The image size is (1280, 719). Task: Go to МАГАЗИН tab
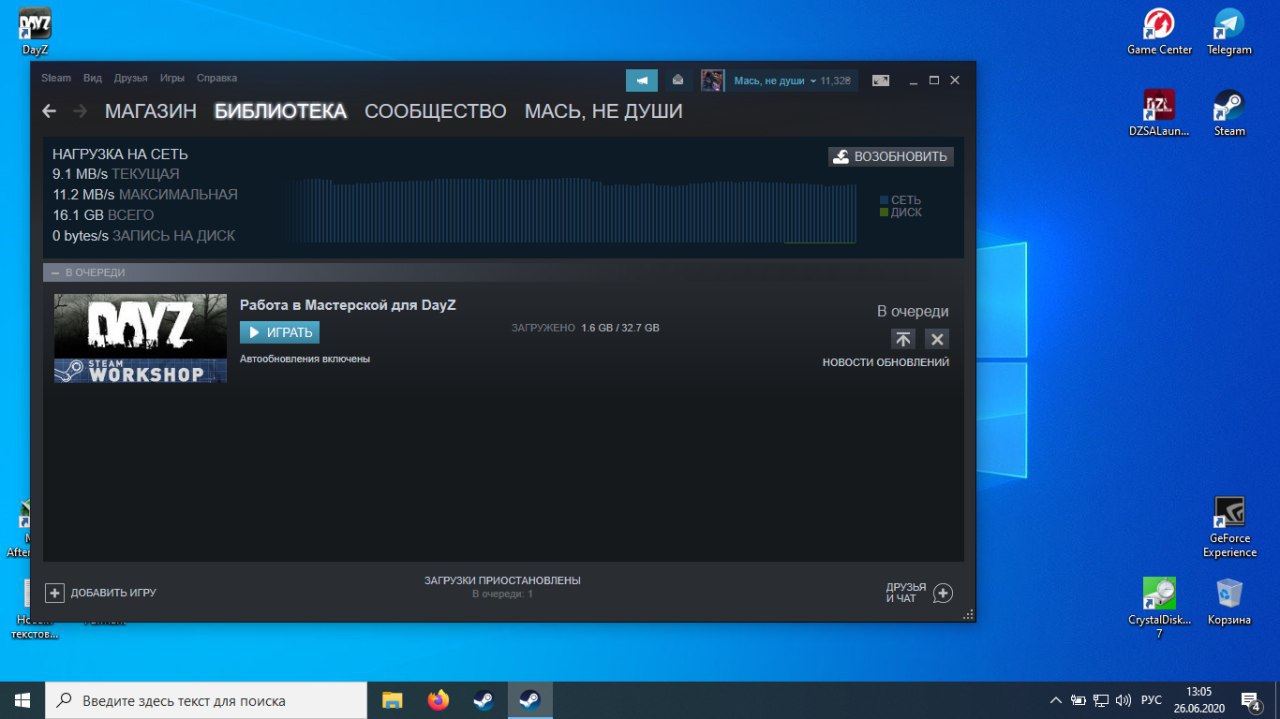[x=151, y=111]
